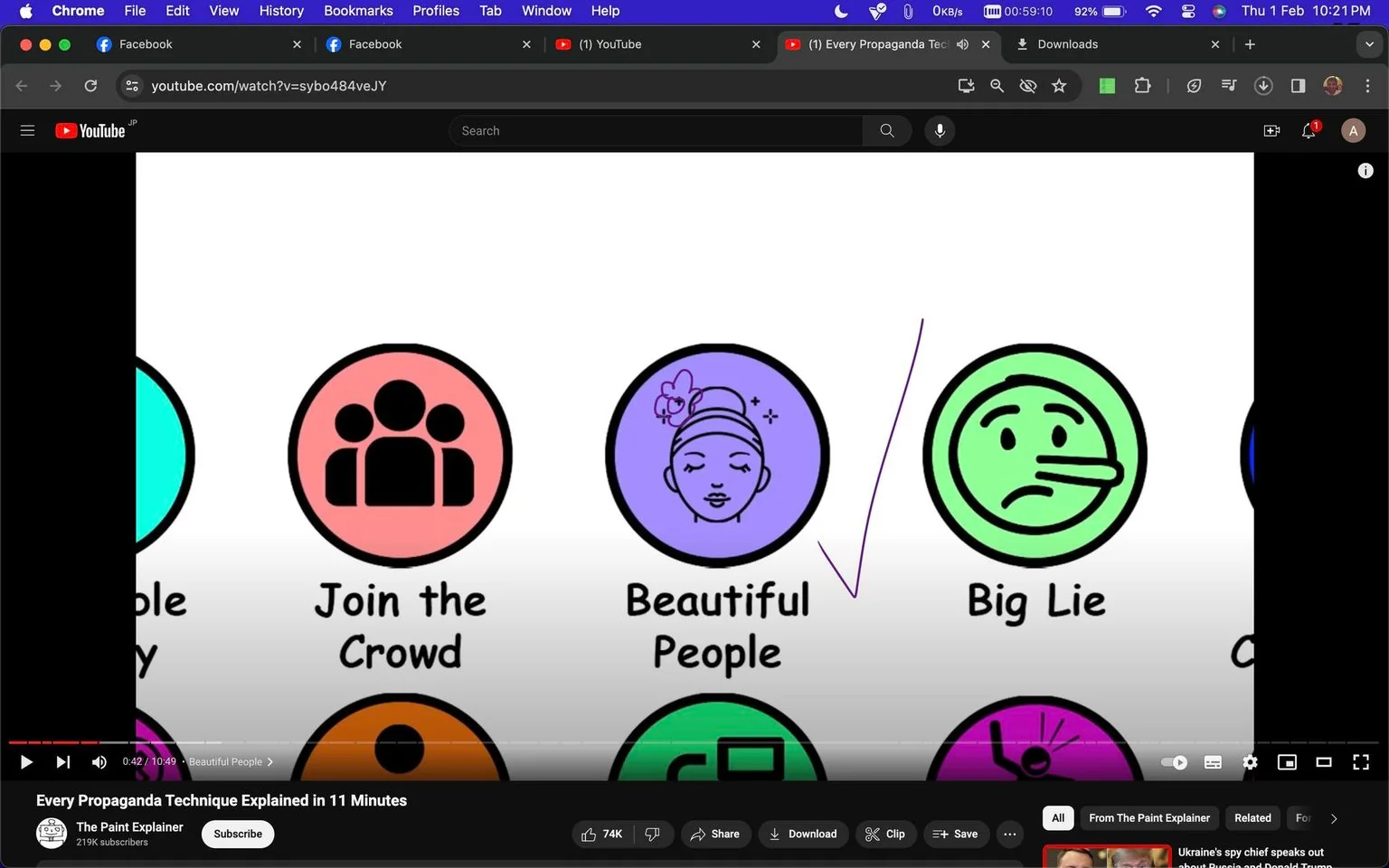Open the Bookmarks menu
This screenshot has width=1389, height=868.
[x=358, y=11]
